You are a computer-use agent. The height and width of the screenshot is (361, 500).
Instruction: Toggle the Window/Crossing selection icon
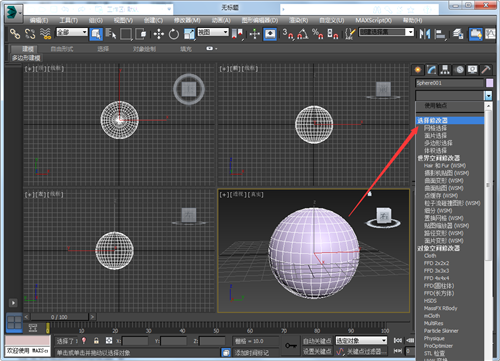click(x=141, y=34)
